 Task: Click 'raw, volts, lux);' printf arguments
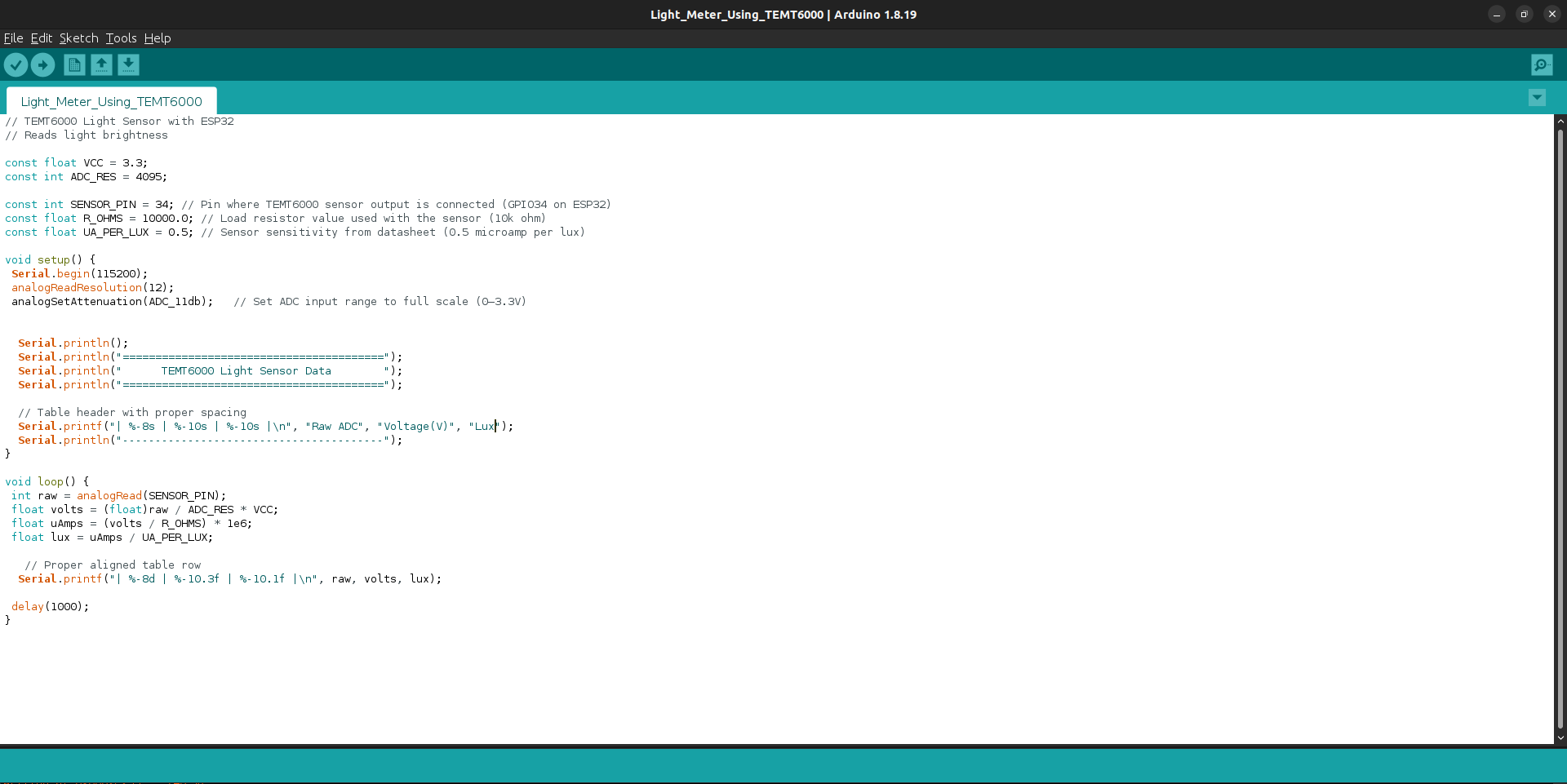(387, 579)
